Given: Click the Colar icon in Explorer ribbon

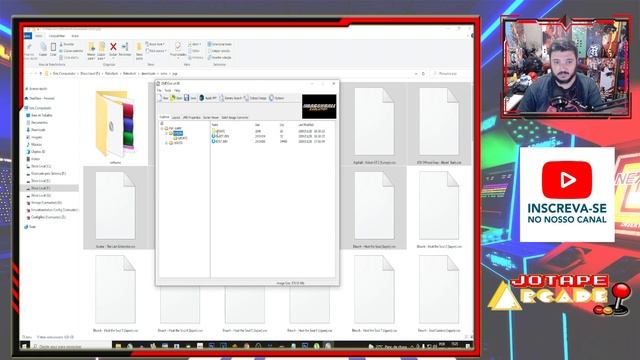Looking at the screenshot, I should click(x=53, y=47).
